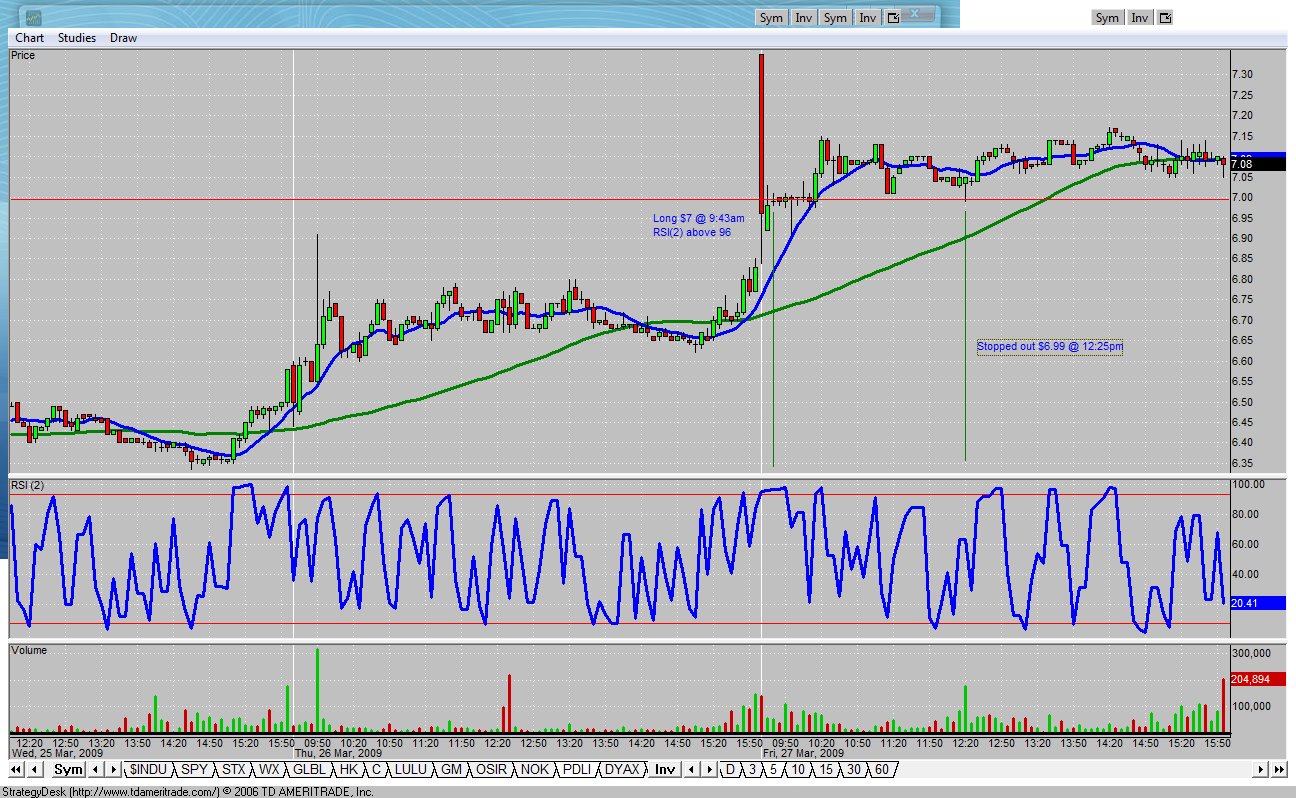
Task: Click left arrow just after the bottom Inv button
Action: point(693,770)
